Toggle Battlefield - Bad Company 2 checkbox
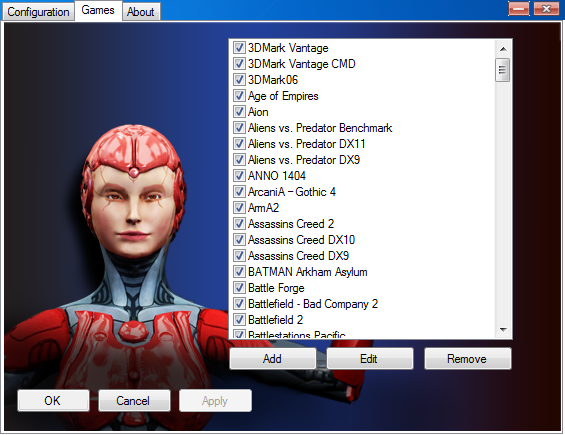The image size is (565, 435). [x=239, y=303]
